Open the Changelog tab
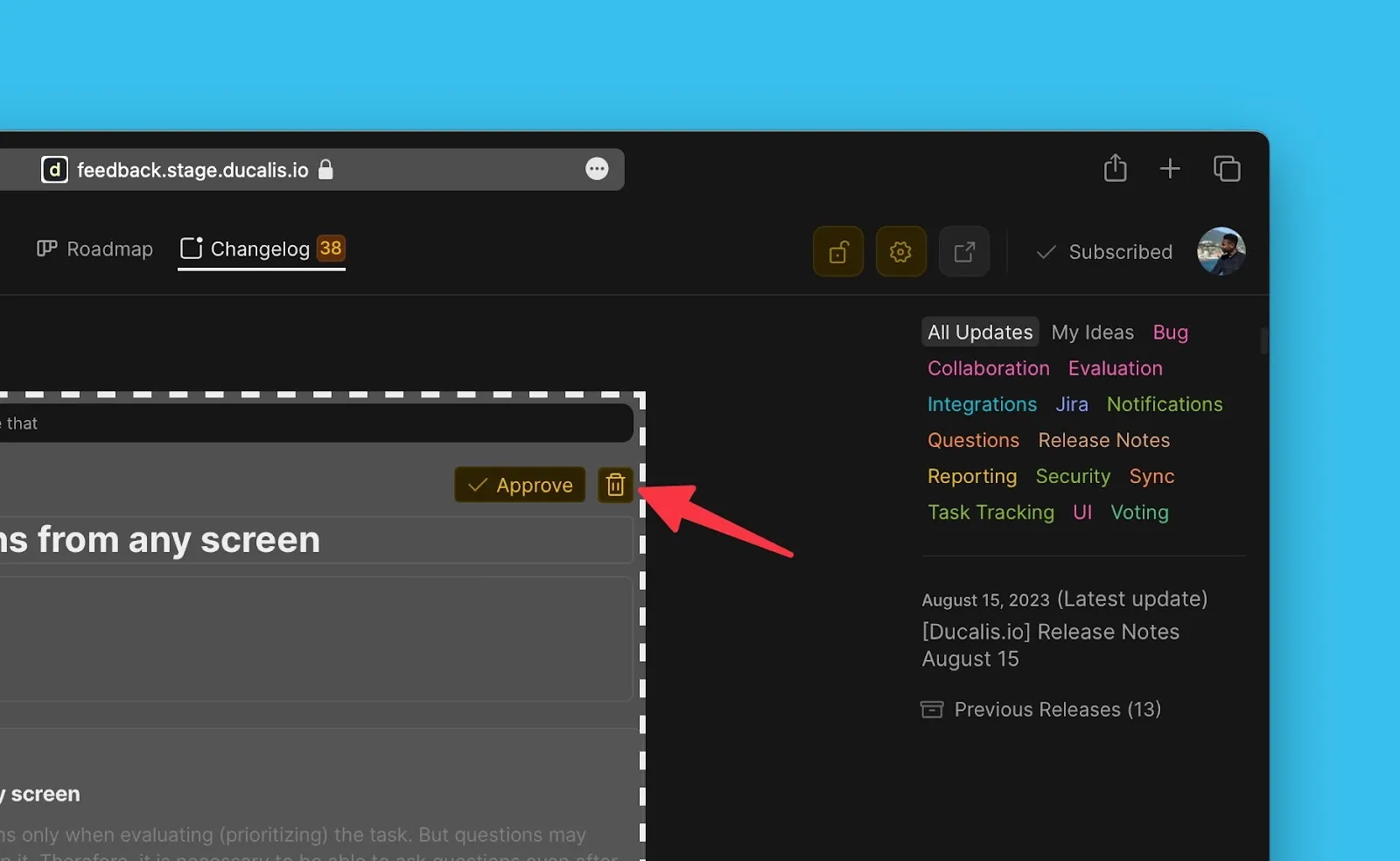The image size is (1400, 861). [261, 249]
